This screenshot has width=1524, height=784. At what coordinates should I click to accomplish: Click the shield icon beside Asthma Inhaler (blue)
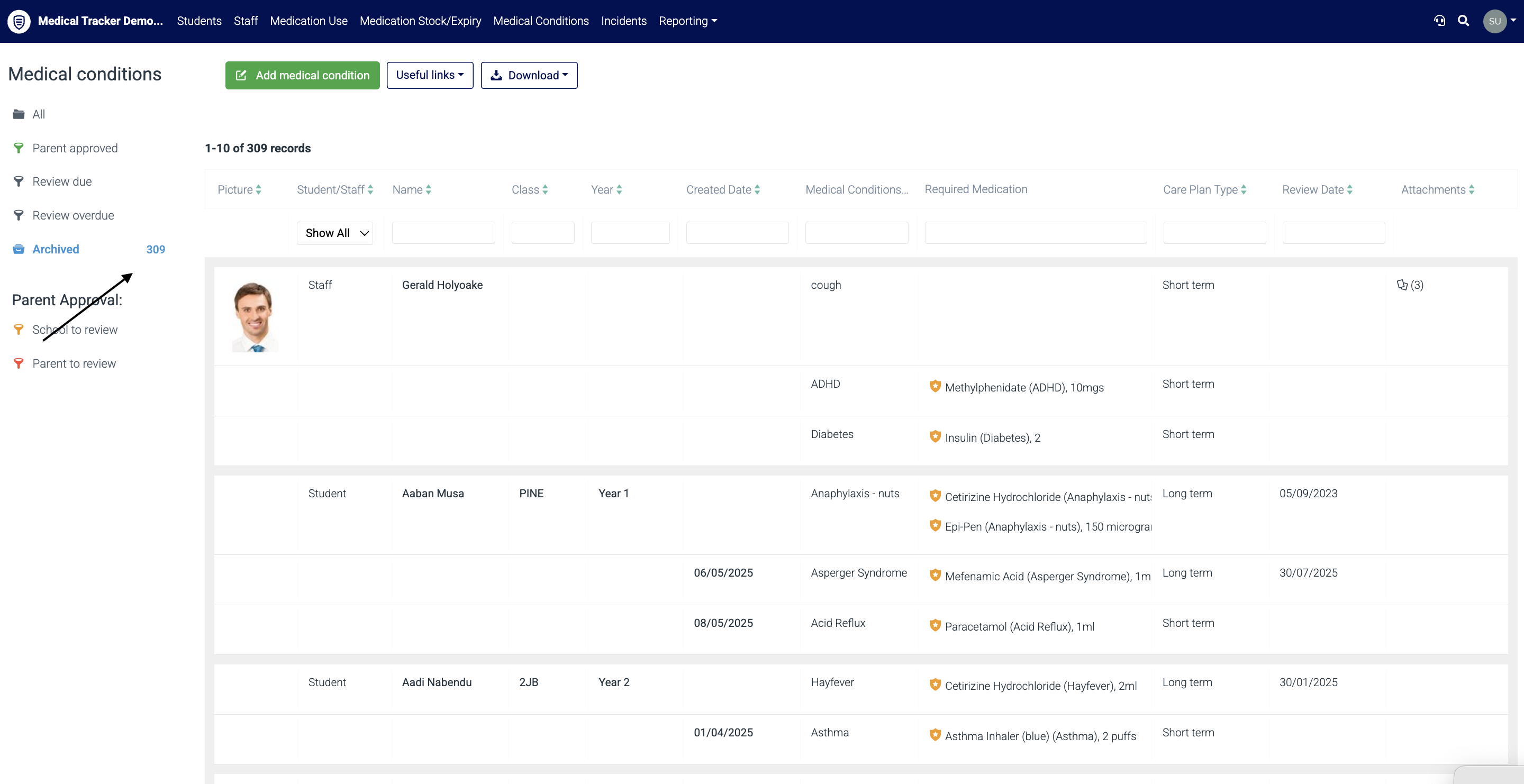(x=935, y=734)
